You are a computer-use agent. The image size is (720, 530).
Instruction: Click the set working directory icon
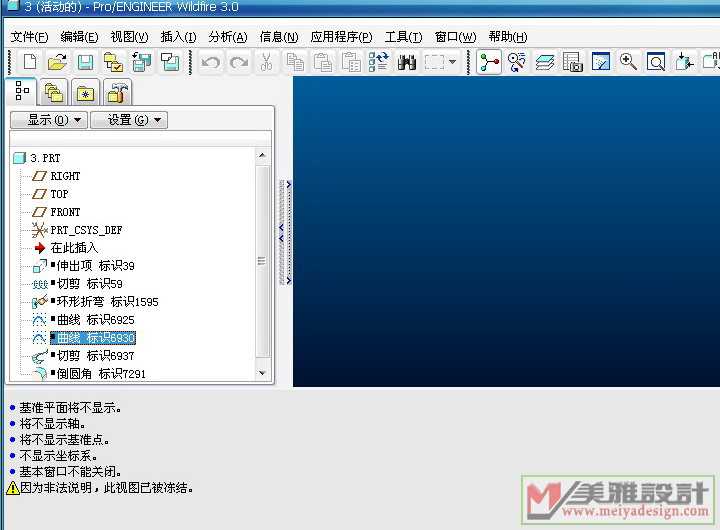(113, 62)
